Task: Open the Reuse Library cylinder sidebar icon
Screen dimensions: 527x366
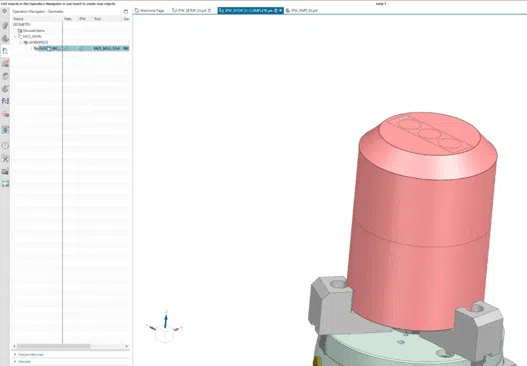Action: 5,76
